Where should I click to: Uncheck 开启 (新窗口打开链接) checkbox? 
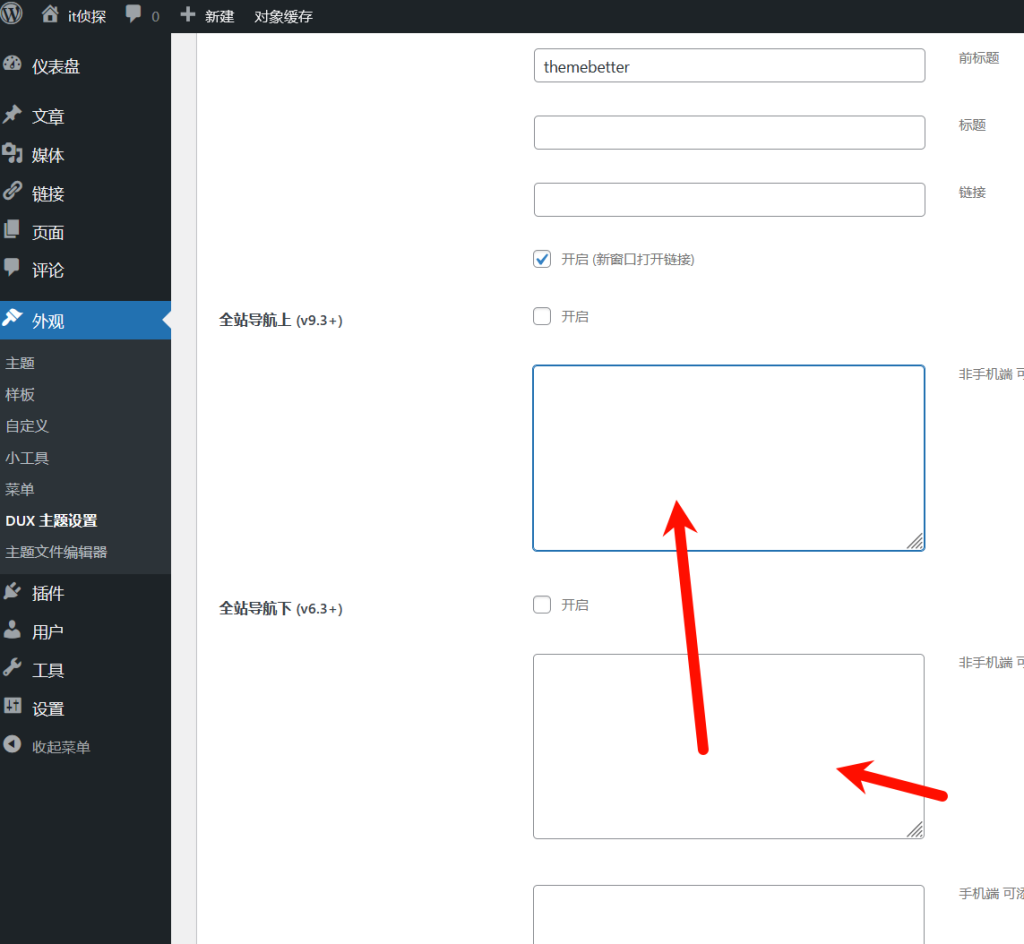(542, 259)
